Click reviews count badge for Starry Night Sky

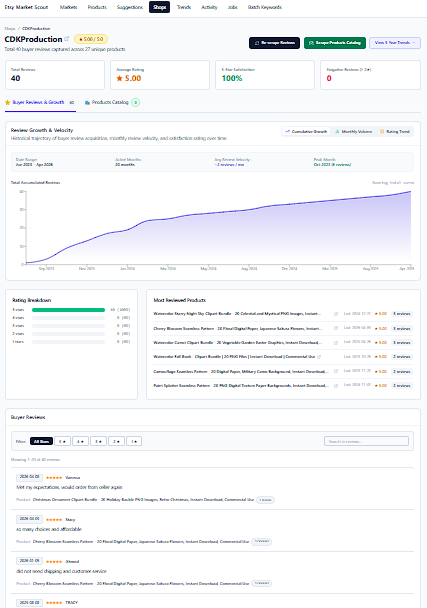[401, 314]
